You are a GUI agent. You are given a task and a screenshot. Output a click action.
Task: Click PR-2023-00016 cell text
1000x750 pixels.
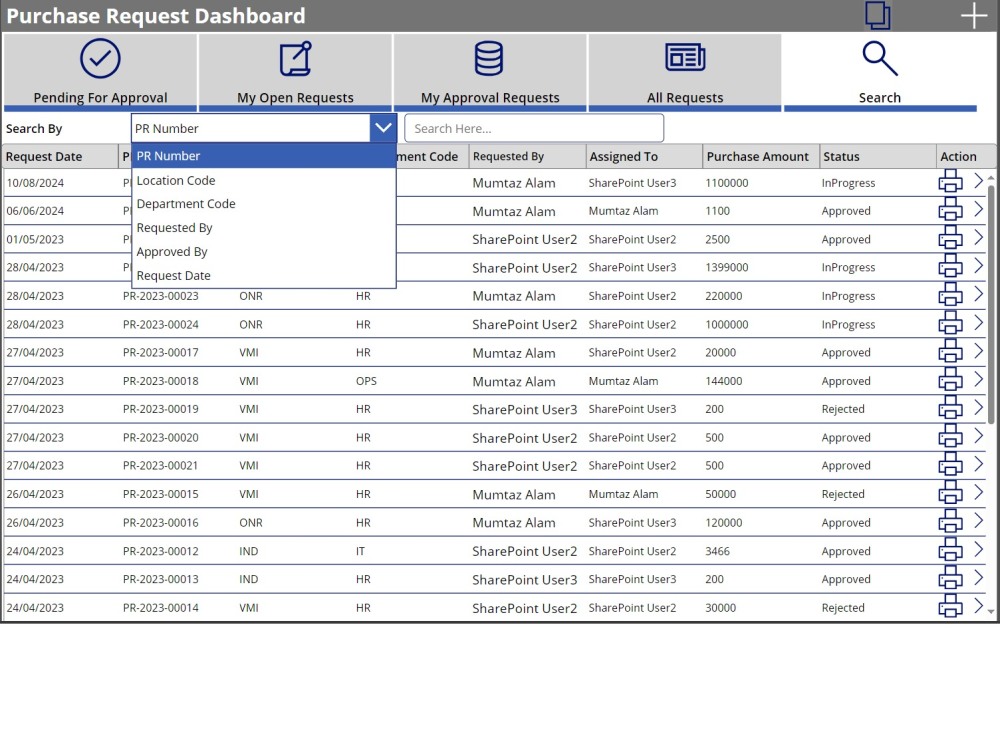(x=161, y=522)
